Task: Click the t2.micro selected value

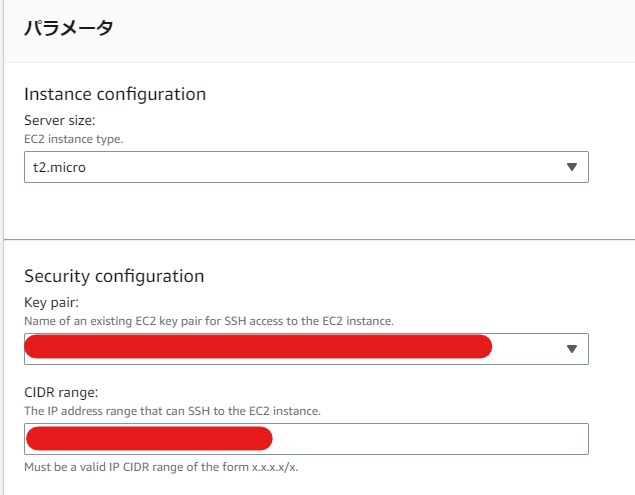Action: 59,168
